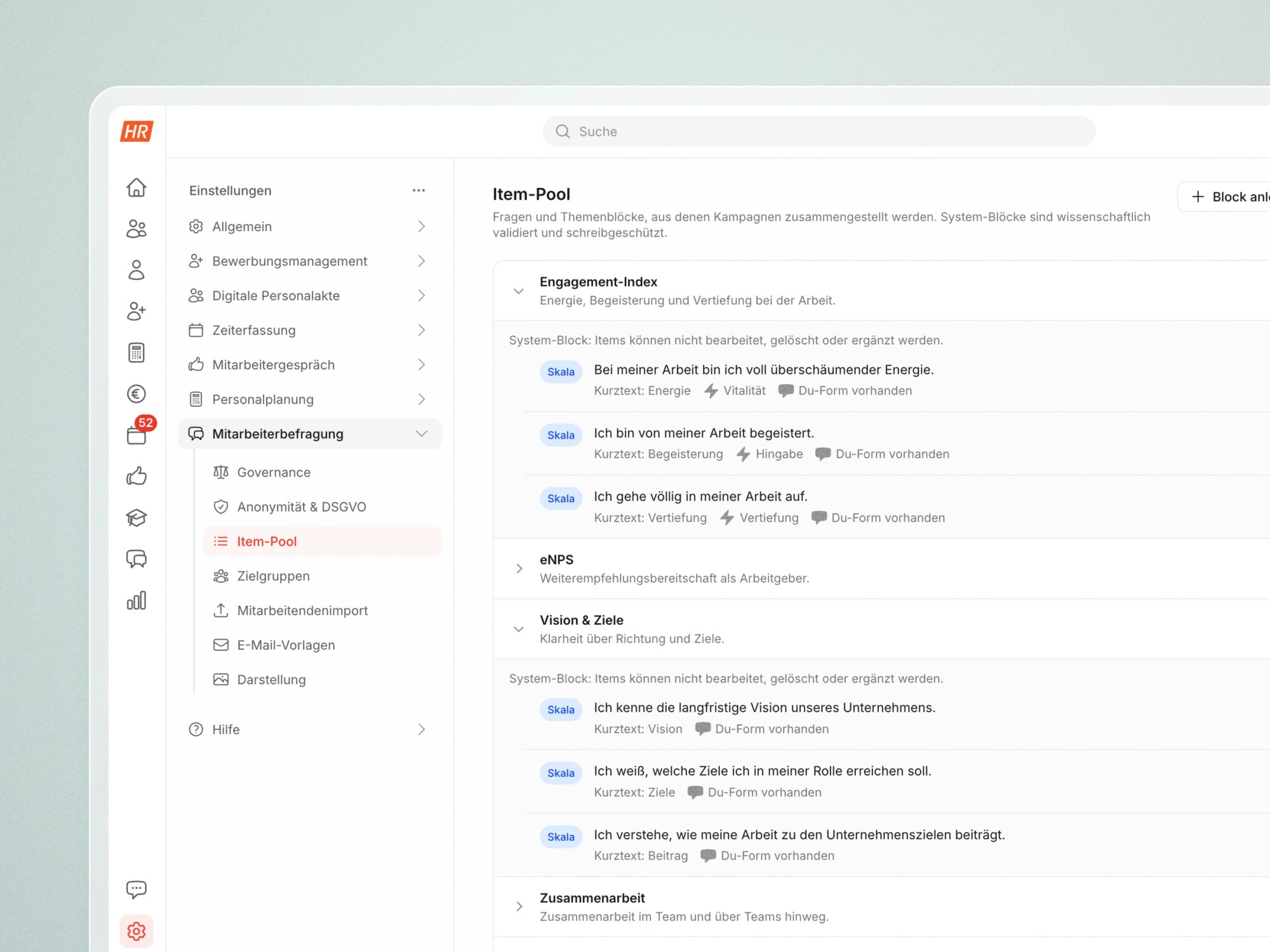Expand the Zusammenarbeit block chevron

[x=519, y=906]
